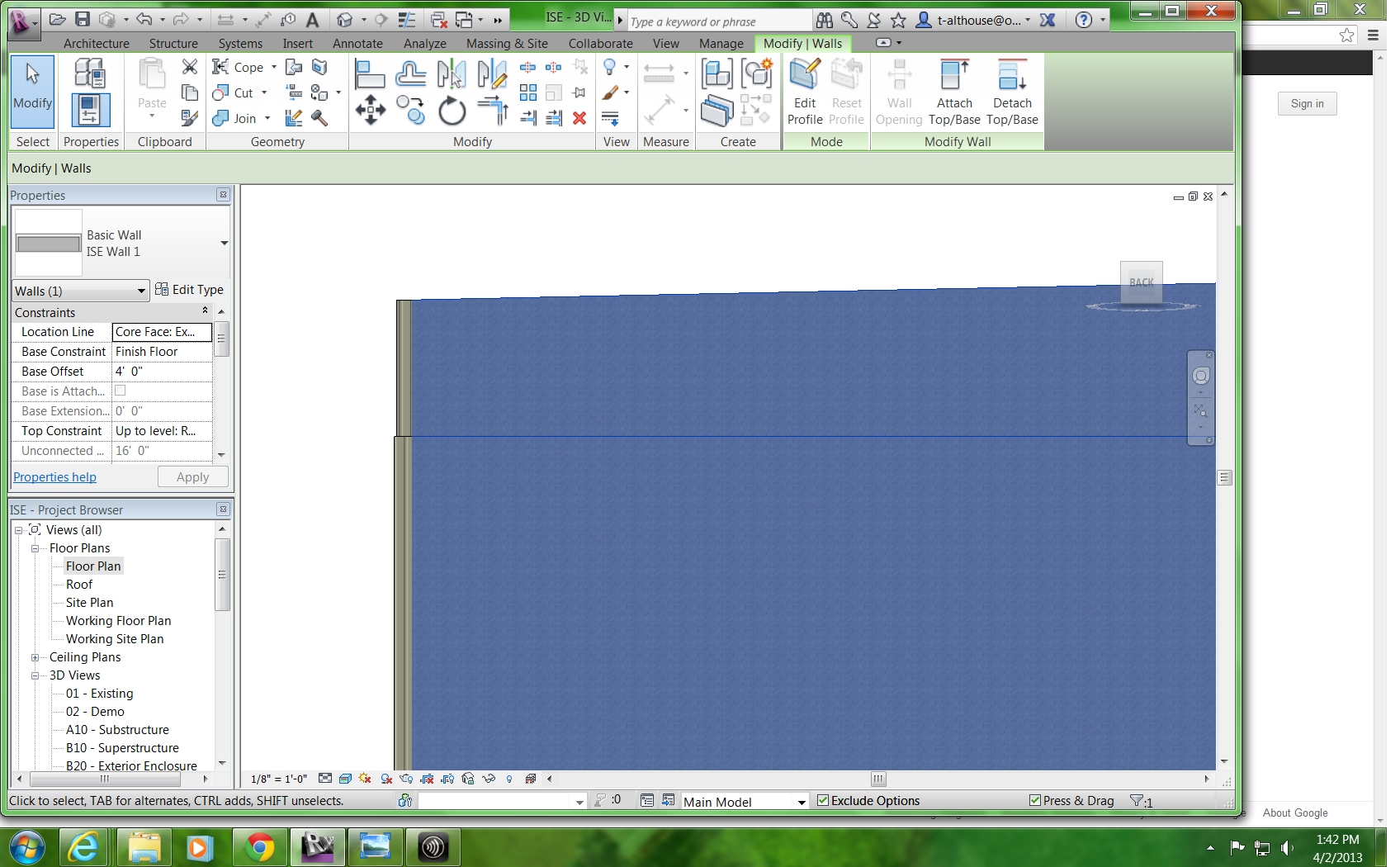Viewport: 1400px width, 867px height.
Task: Select the Array tool
Action: point(528,92)
